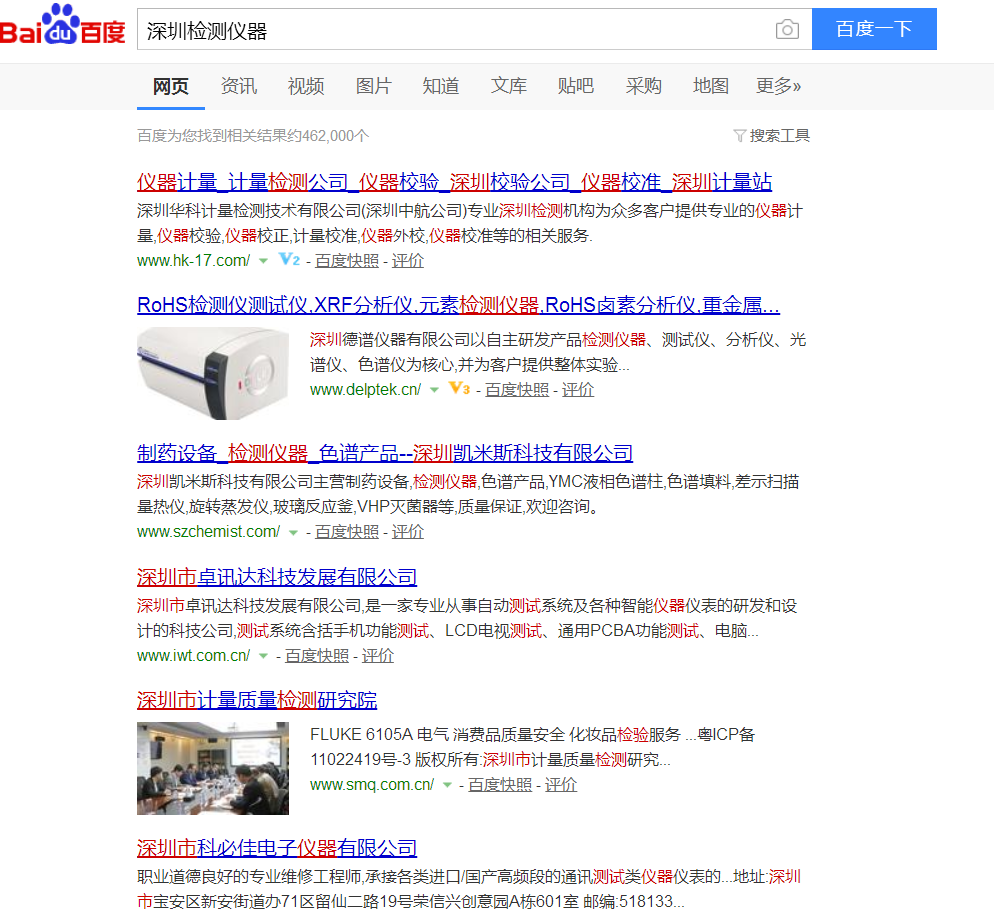
Task: Open 评价 for szchemist.com result
Action: coord(408,532)
